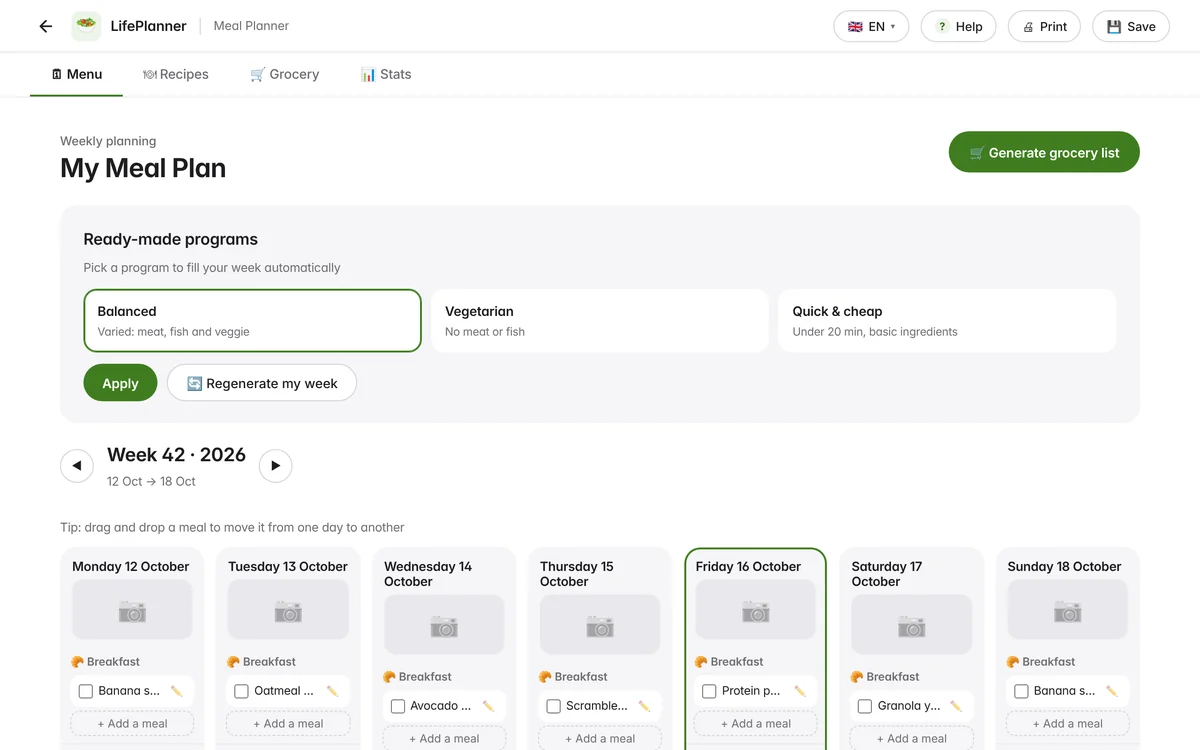This screenshot has width=1200, height=750.
Task: Add a meal on Saturday 17 October
Action: pos(912,739)
